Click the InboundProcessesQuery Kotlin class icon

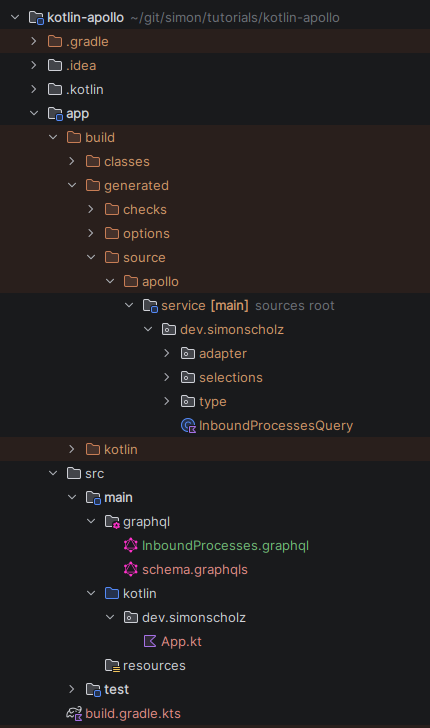188,426
